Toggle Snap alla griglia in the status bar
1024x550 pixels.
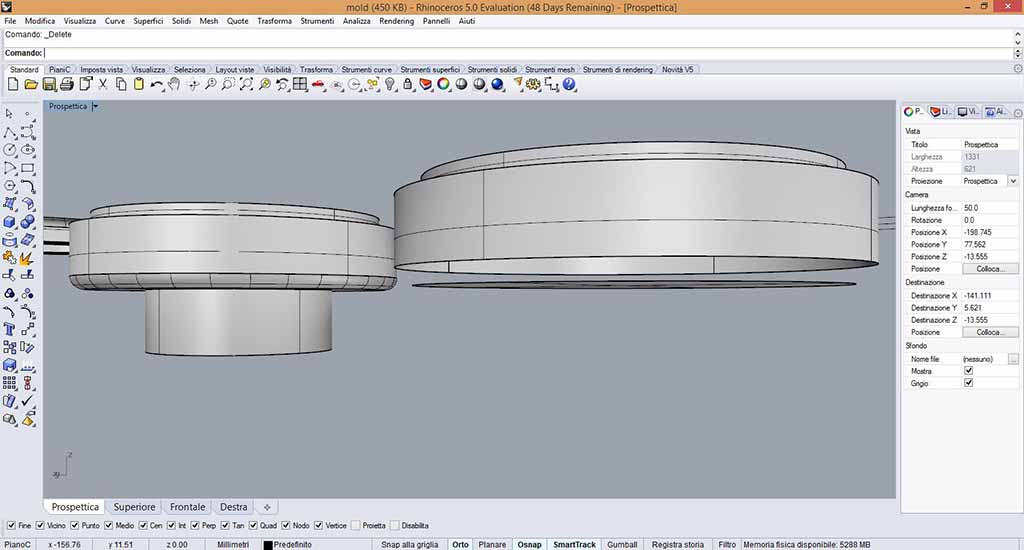tap(409, 544)
